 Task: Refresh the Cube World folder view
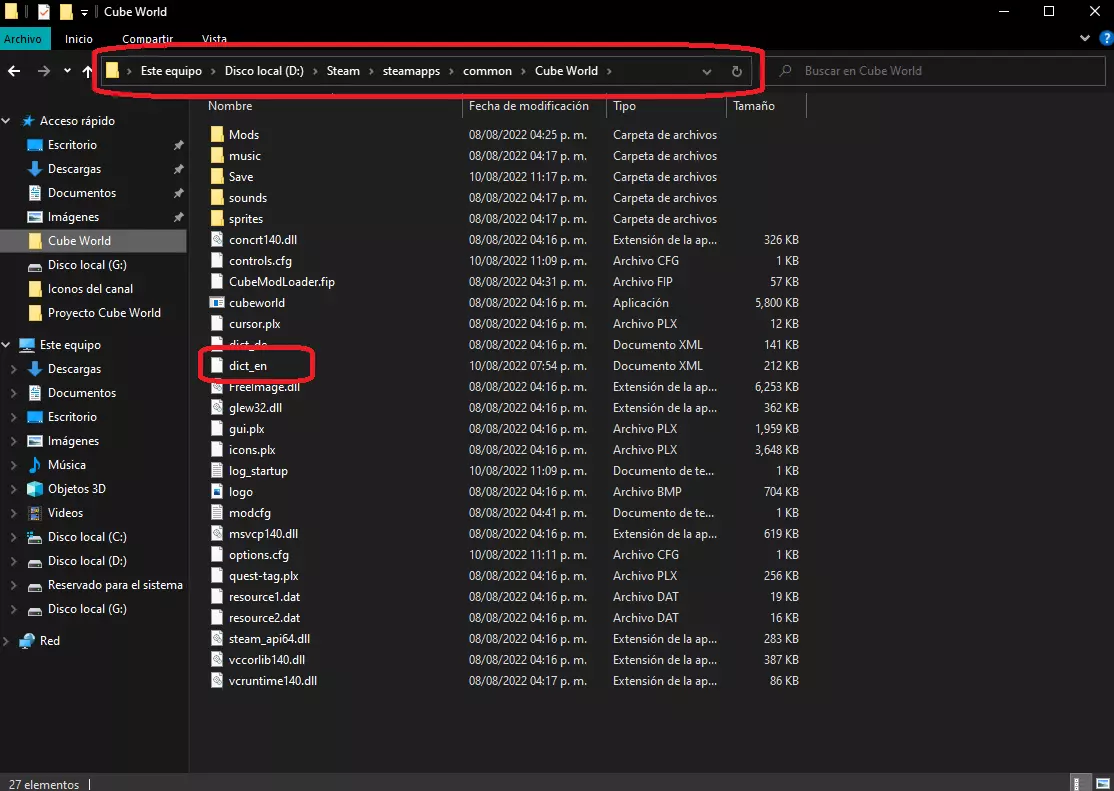click(737, 71)
